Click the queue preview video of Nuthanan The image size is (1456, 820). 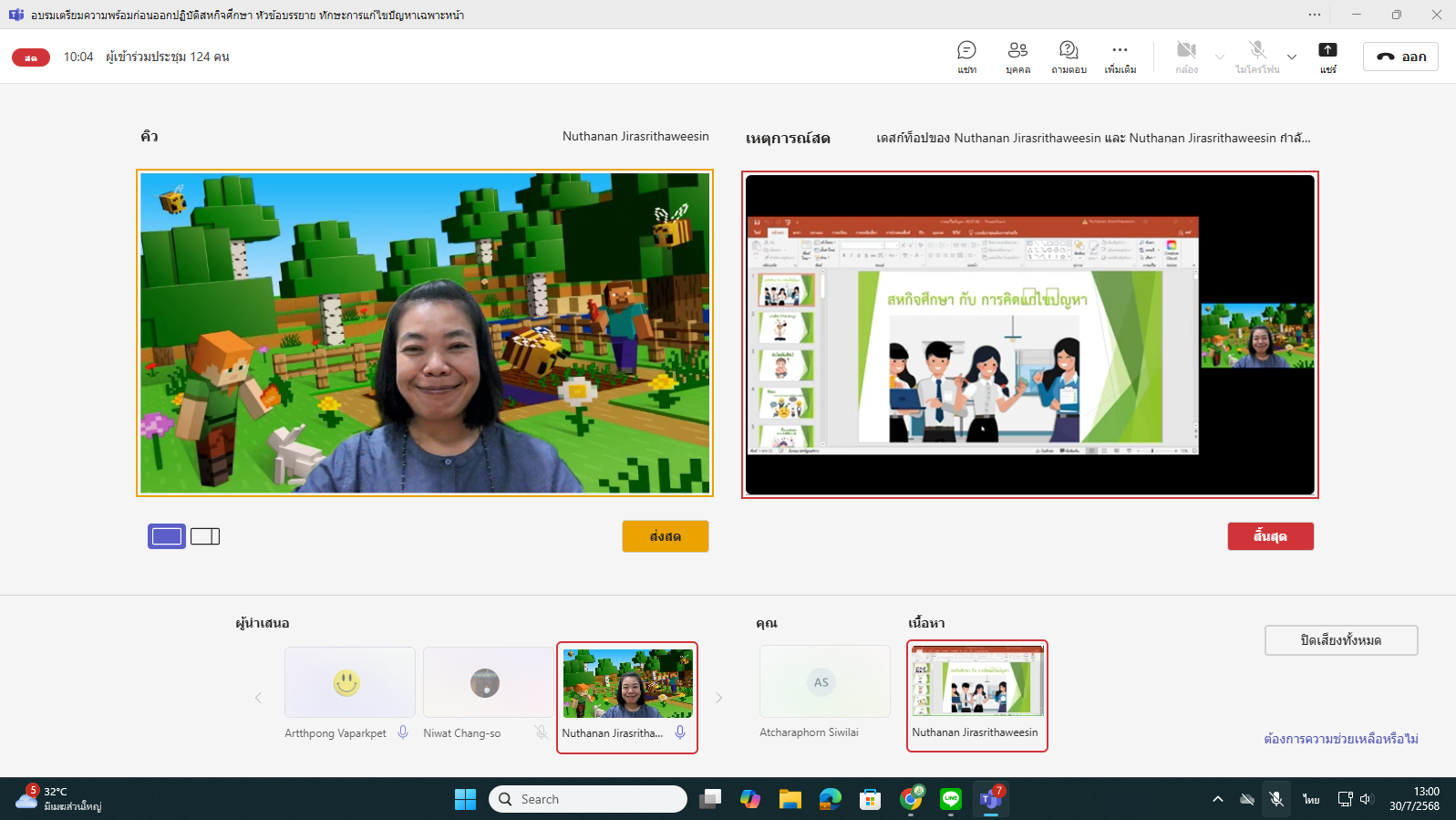tap(425, 333)
